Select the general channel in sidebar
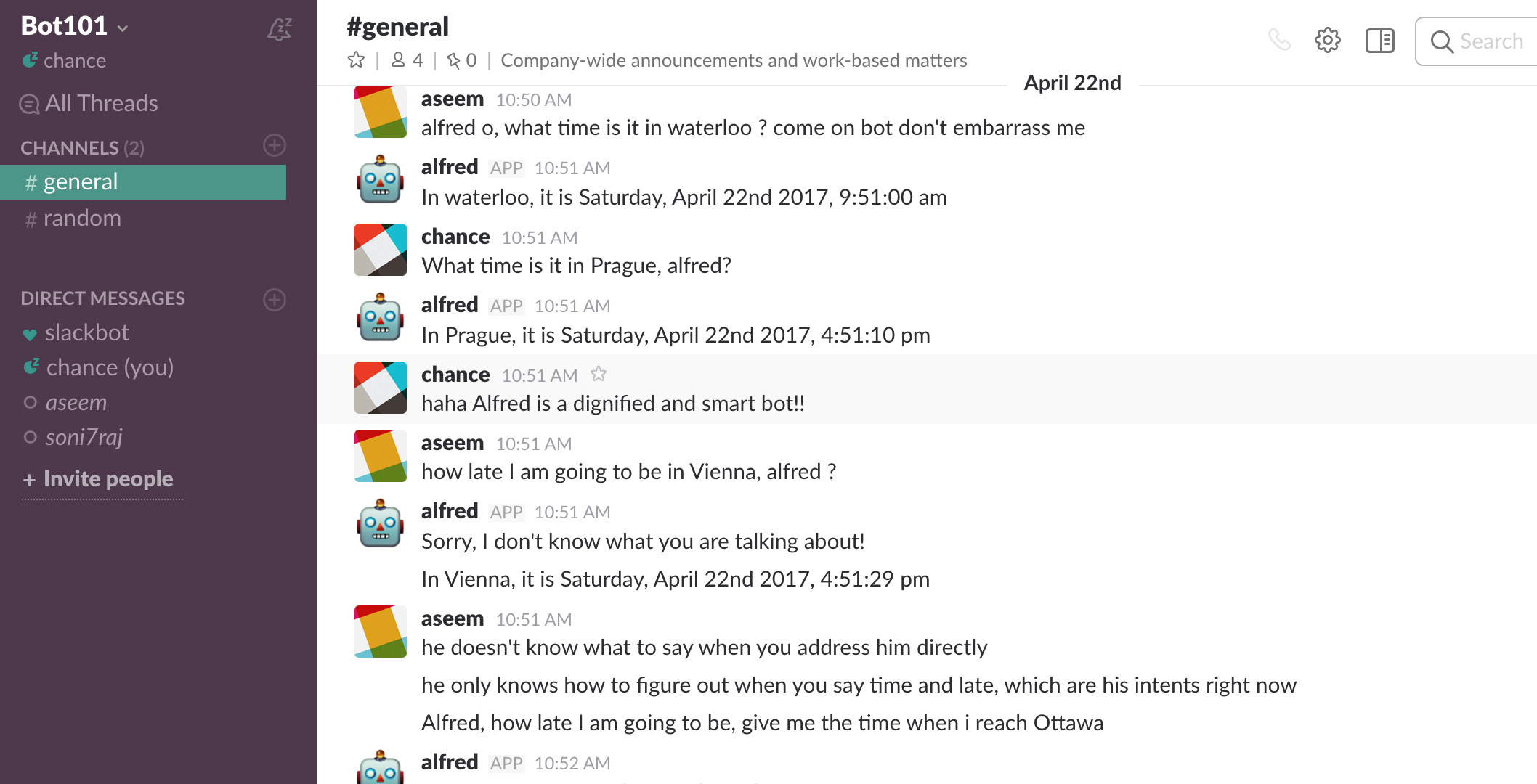 click(x=81, y=182)
